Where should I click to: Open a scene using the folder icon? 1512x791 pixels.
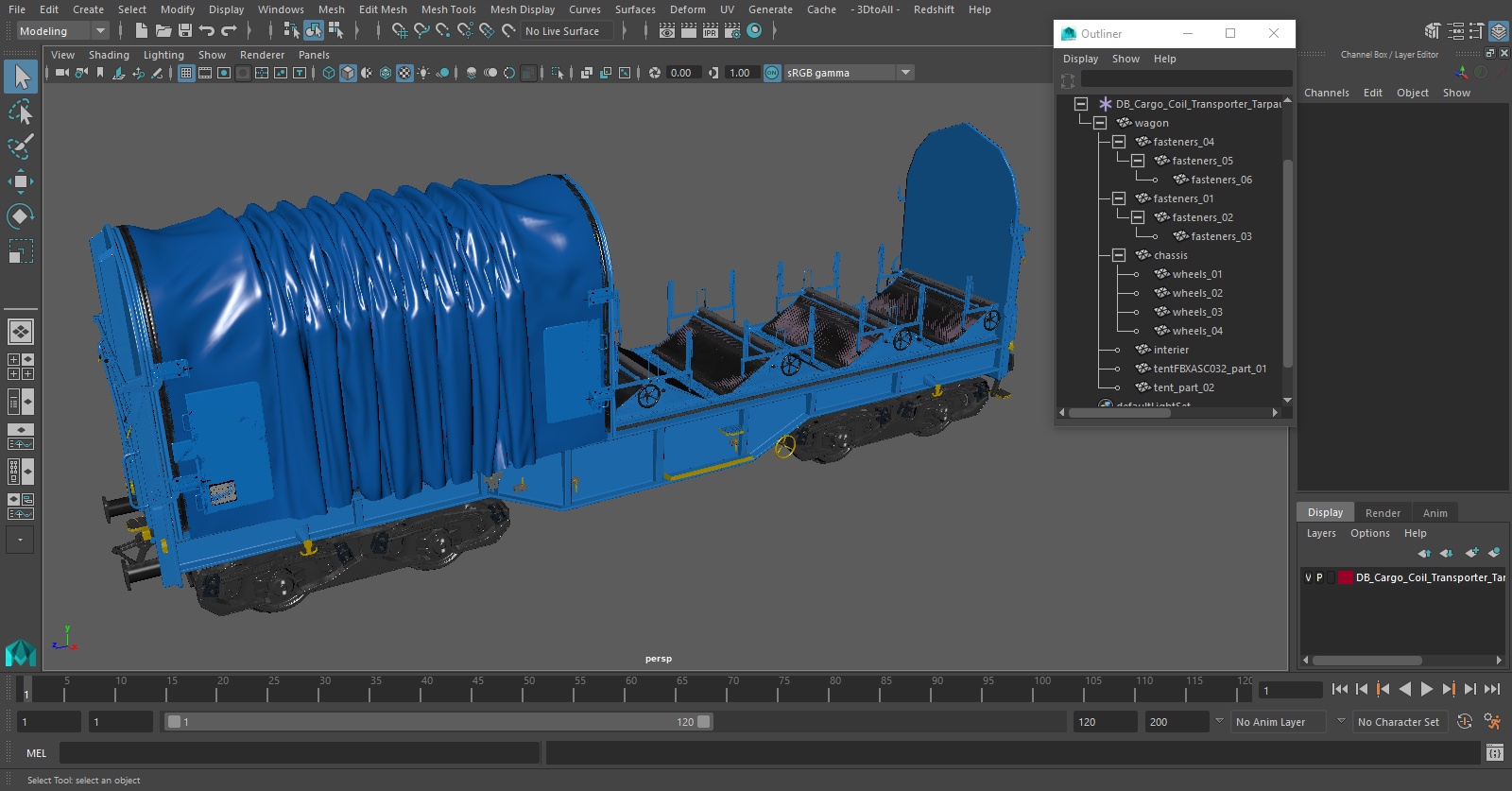[x=163, y=31]
